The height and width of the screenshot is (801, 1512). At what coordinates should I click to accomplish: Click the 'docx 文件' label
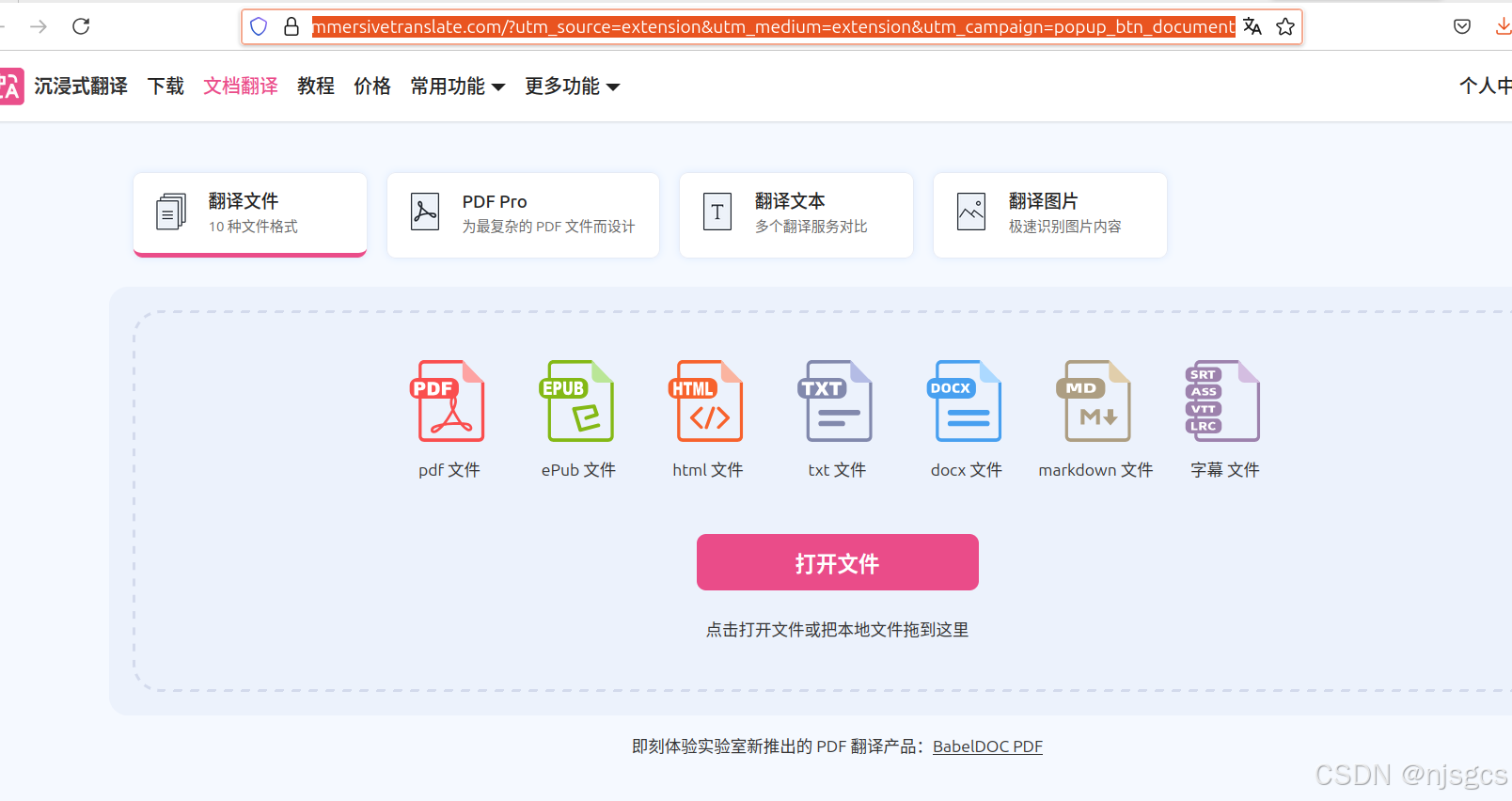966,470
